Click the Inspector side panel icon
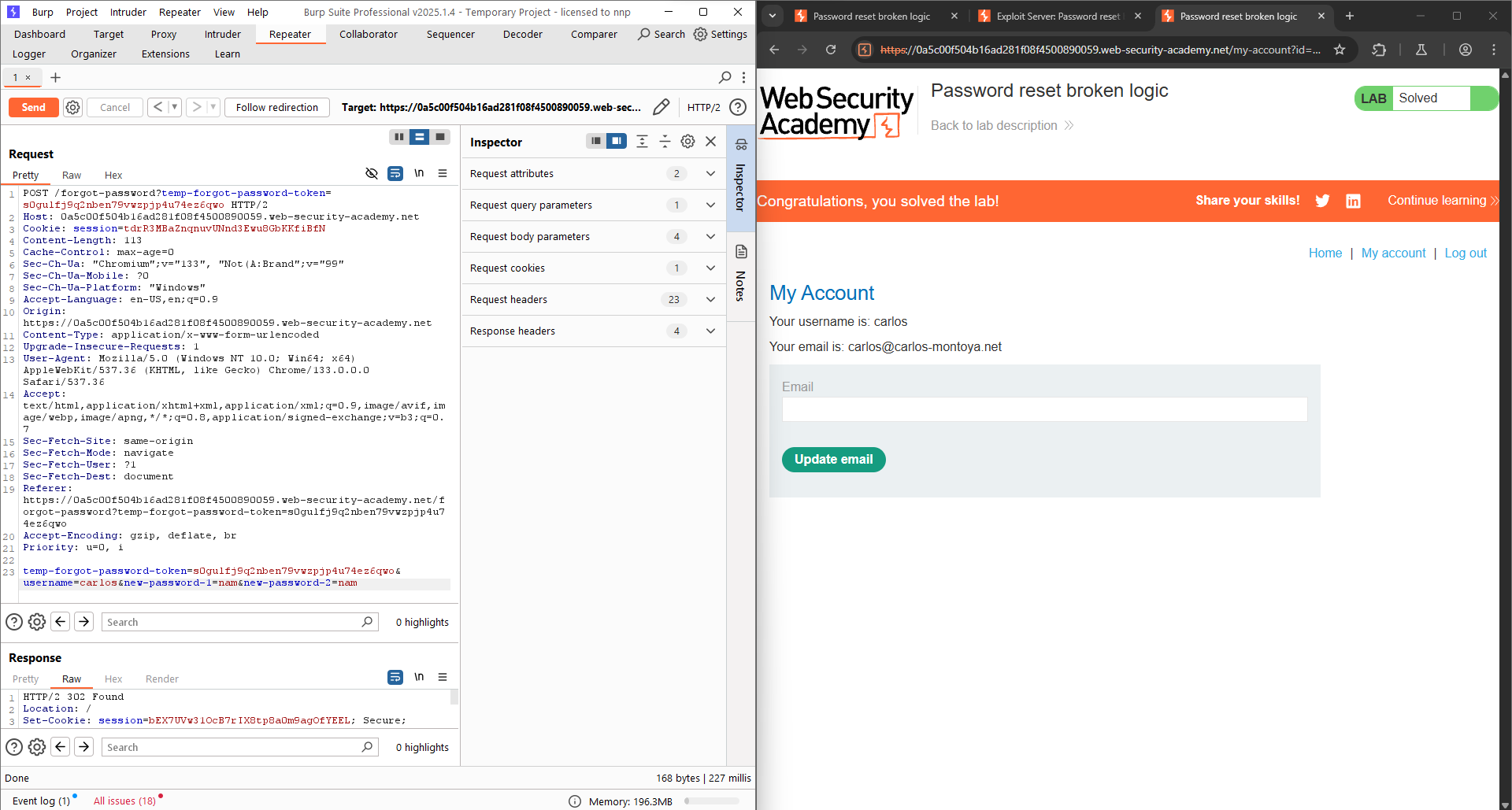 click(x=741, y=145)
